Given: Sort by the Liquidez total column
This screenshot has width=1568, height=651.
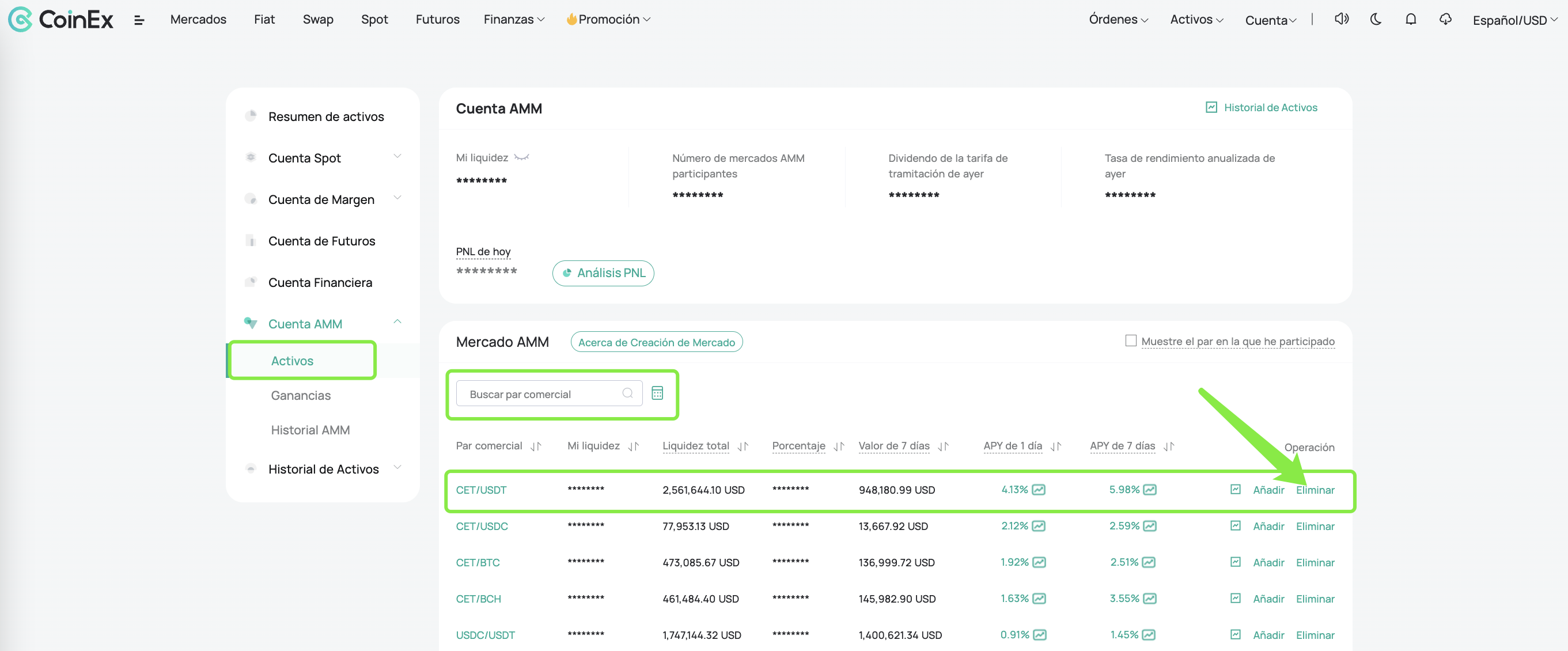Looking at the screenshot, I should (x=743, y=446).
